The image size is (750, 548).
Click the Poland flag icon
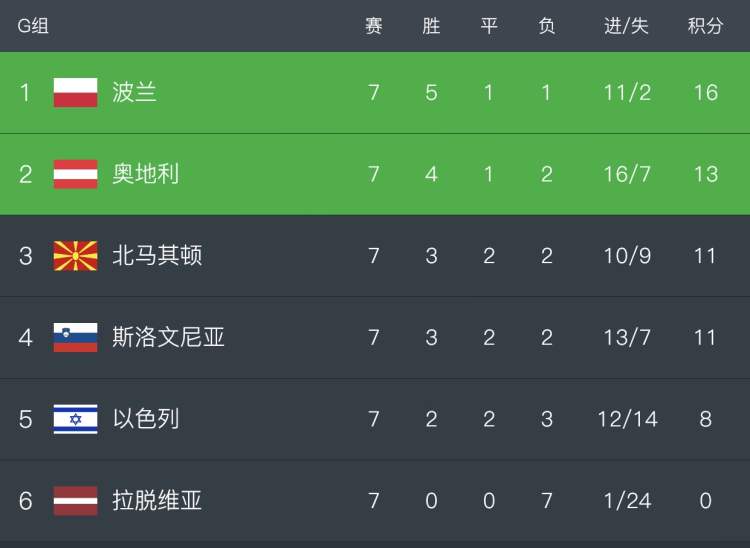pyautogui.click(x=75, y=93)
